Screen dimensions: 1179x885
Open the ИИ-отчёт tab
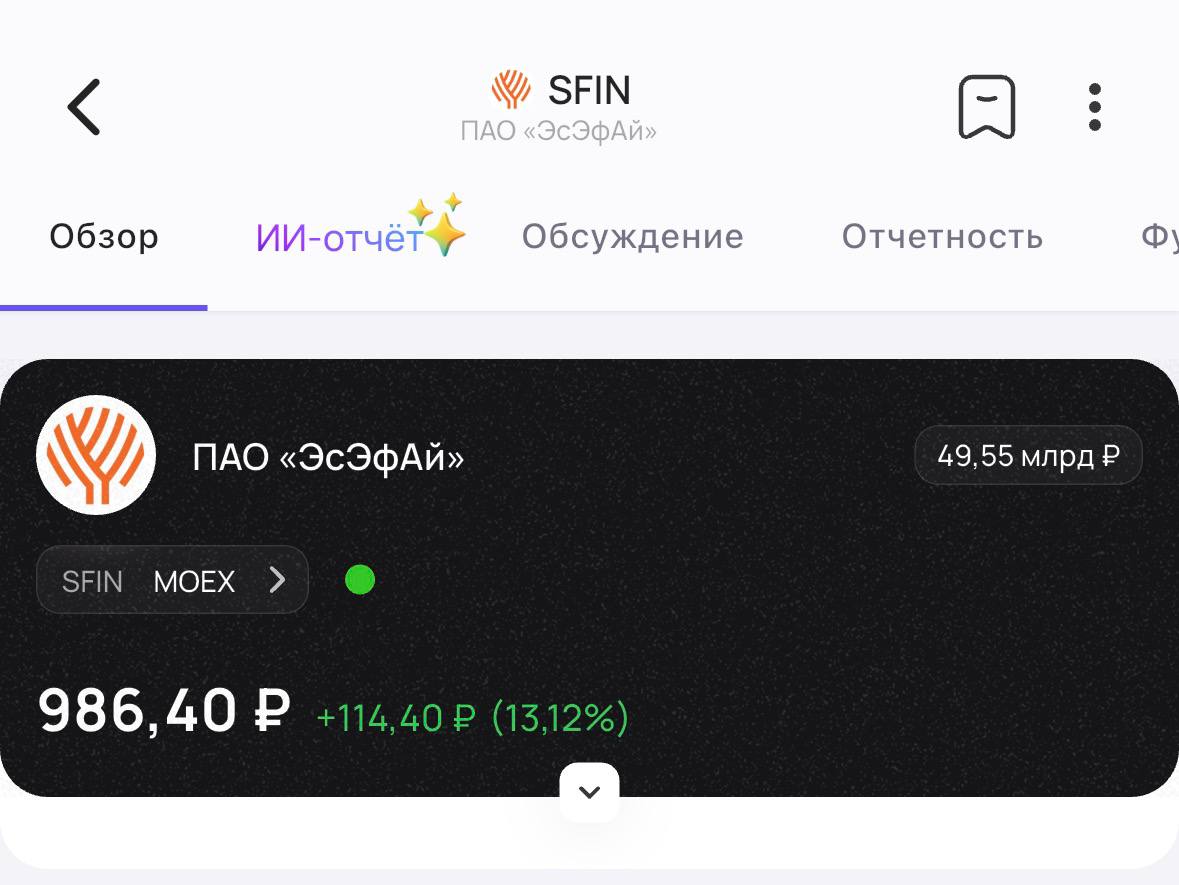coord(340,238)
